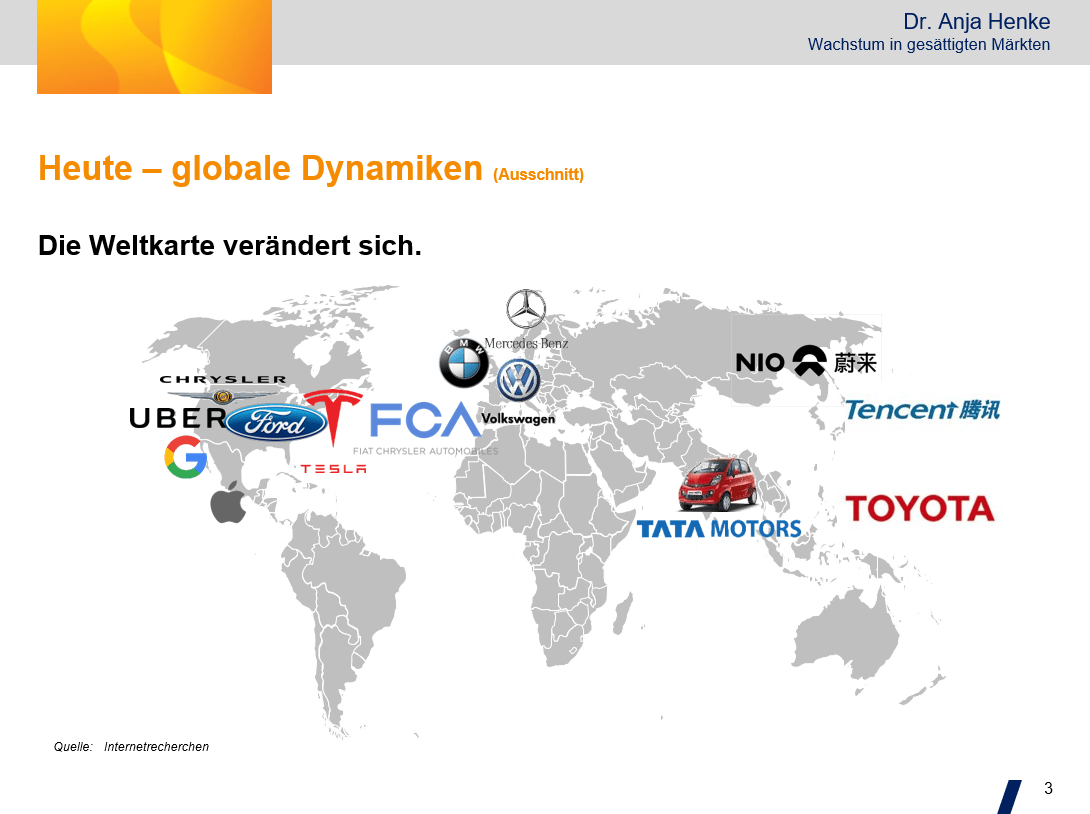Select the BMW roundel logo
This screenshot has height=814, width=1090.
464,364
